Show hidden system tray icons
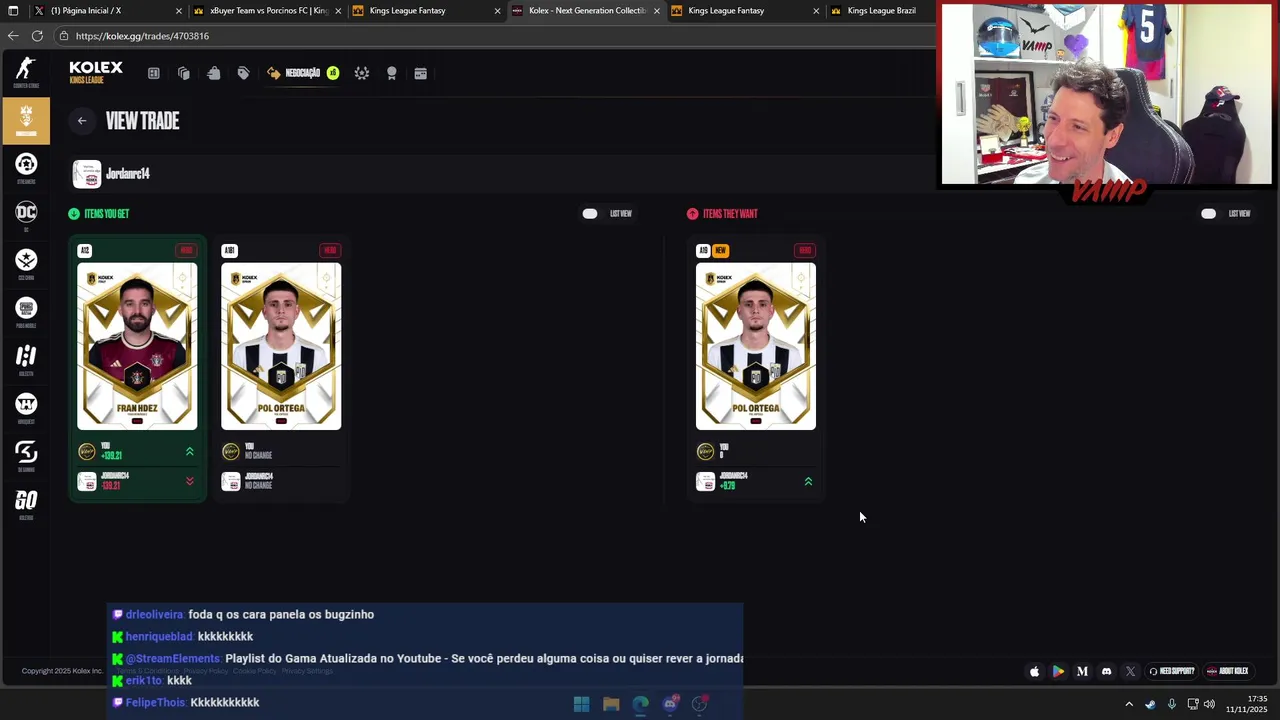The width and height of the screenshot is (1280, 720). click(x=1129, y=704)
